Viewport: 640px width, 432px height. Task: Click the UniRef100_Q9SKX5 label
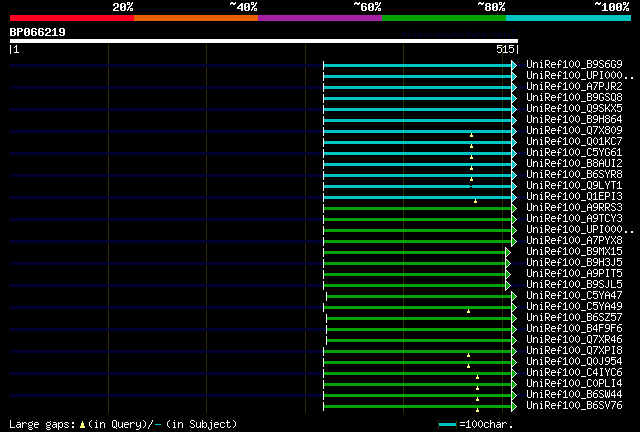click(x=574, y=109)
